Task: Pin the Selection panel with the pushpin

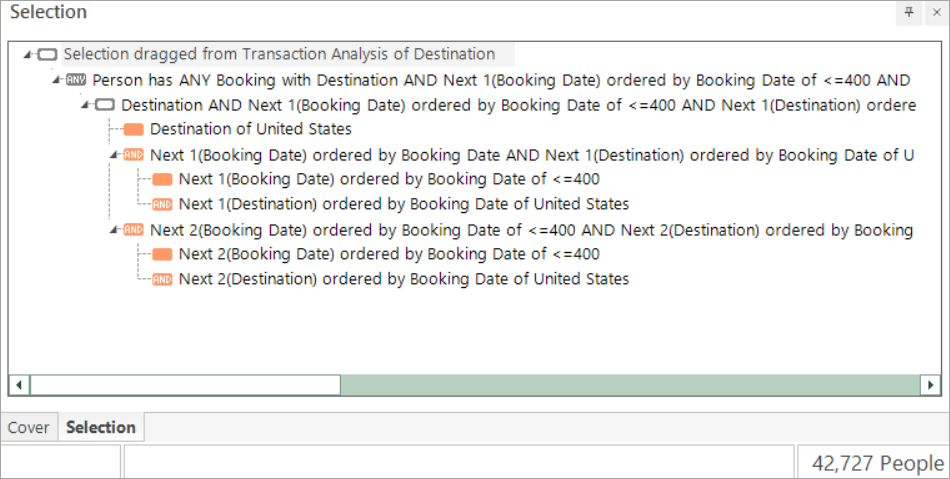Action: click(909, 12)
